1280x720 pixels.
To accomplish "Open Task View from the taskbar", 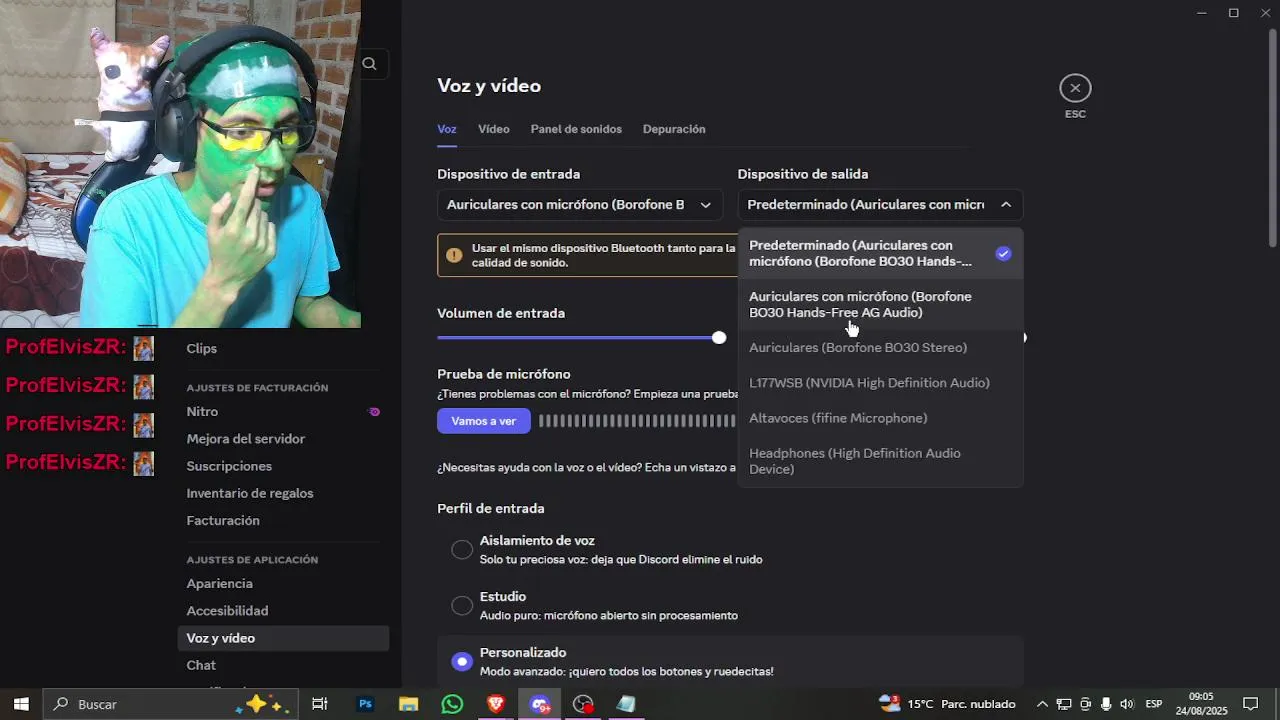I will pyautogui.click(x=320, y=704).
